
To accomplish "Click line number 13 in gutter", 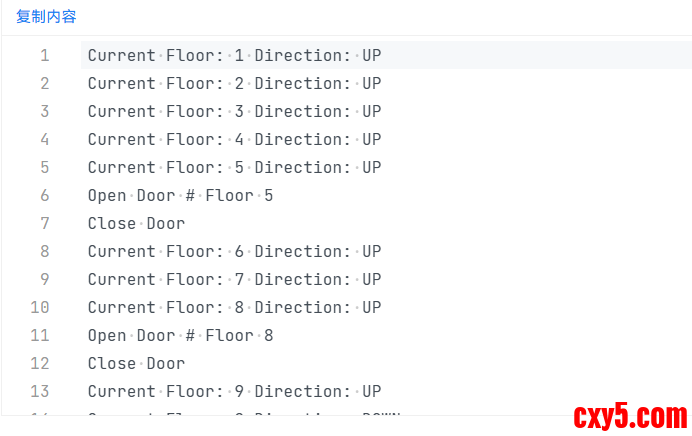I will point(40,391).
